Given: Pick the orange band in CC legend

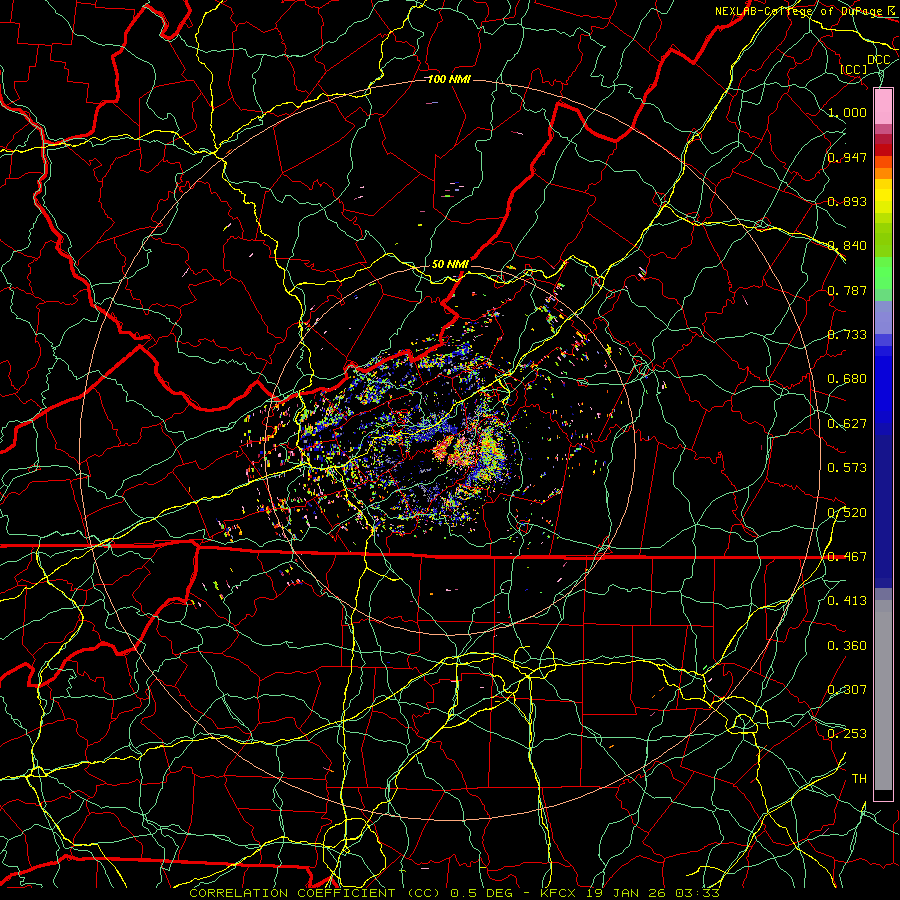Looking at the screenshot, I should tap(883, 173).
